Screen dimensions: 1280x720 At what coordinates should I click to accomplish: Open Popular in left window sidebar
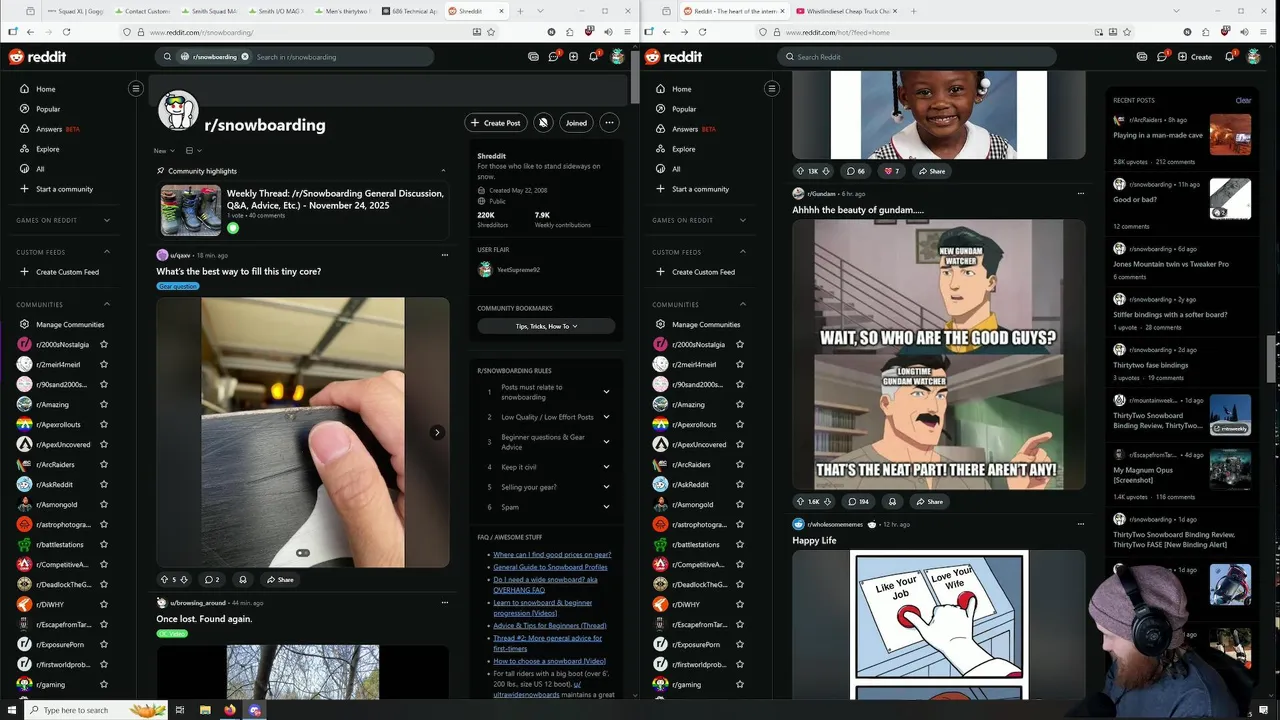(48, 109)
